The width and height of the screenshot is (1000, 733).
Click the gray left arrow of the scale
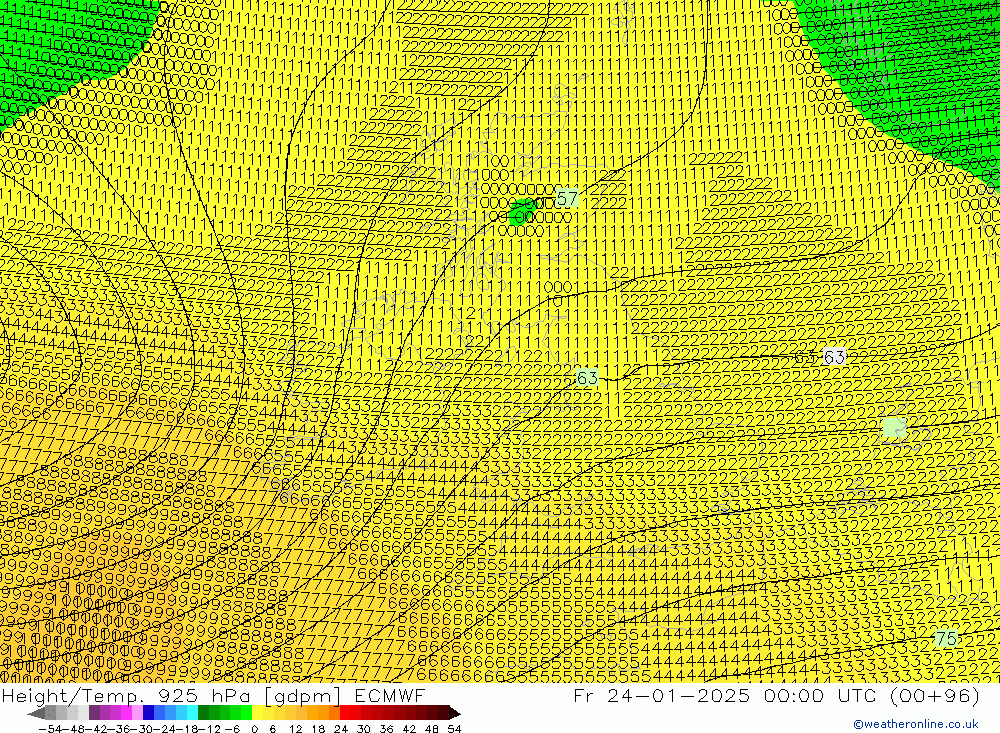[36, 713]
